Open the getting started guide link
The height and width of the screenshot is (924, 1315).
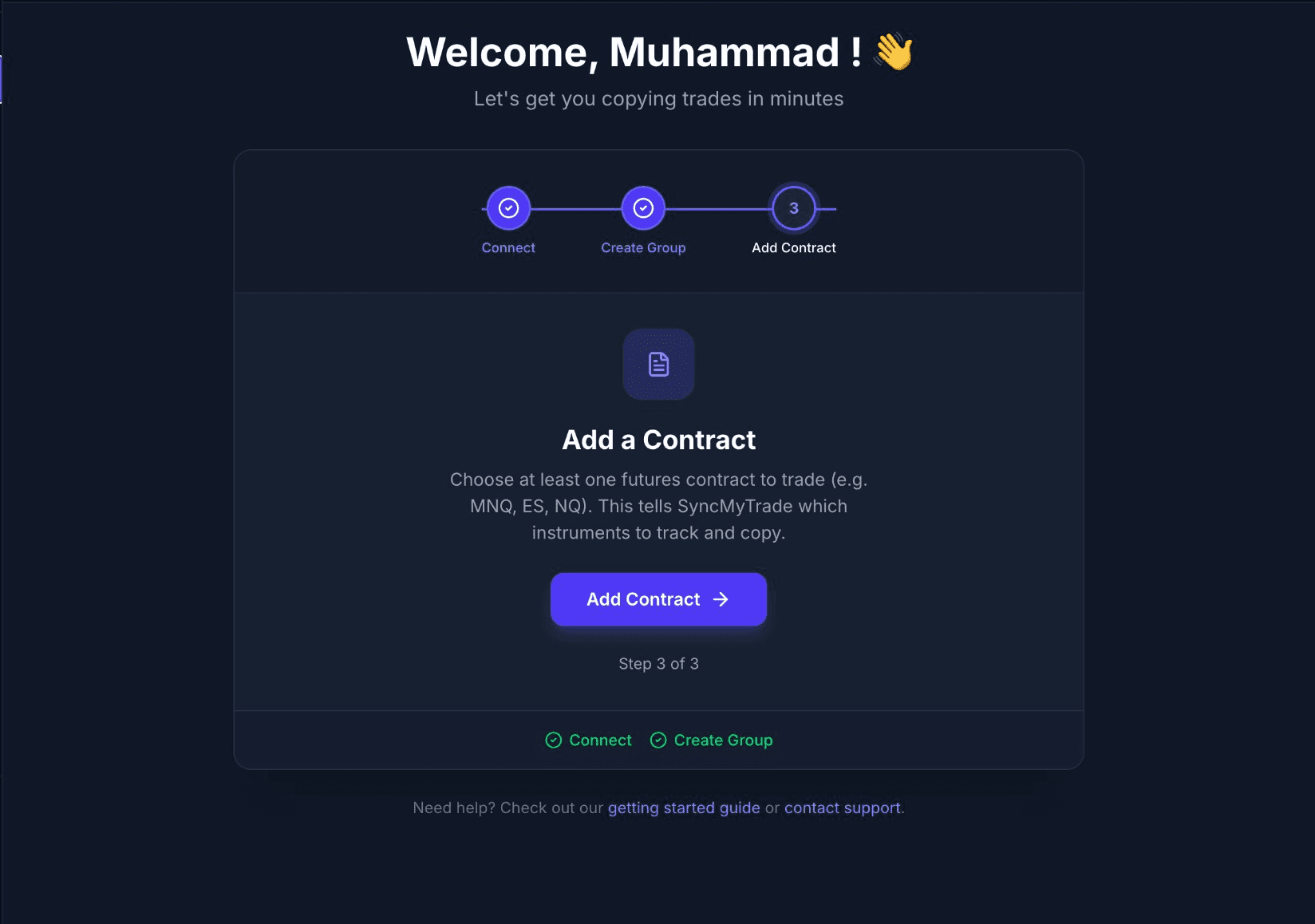point(684,808)
